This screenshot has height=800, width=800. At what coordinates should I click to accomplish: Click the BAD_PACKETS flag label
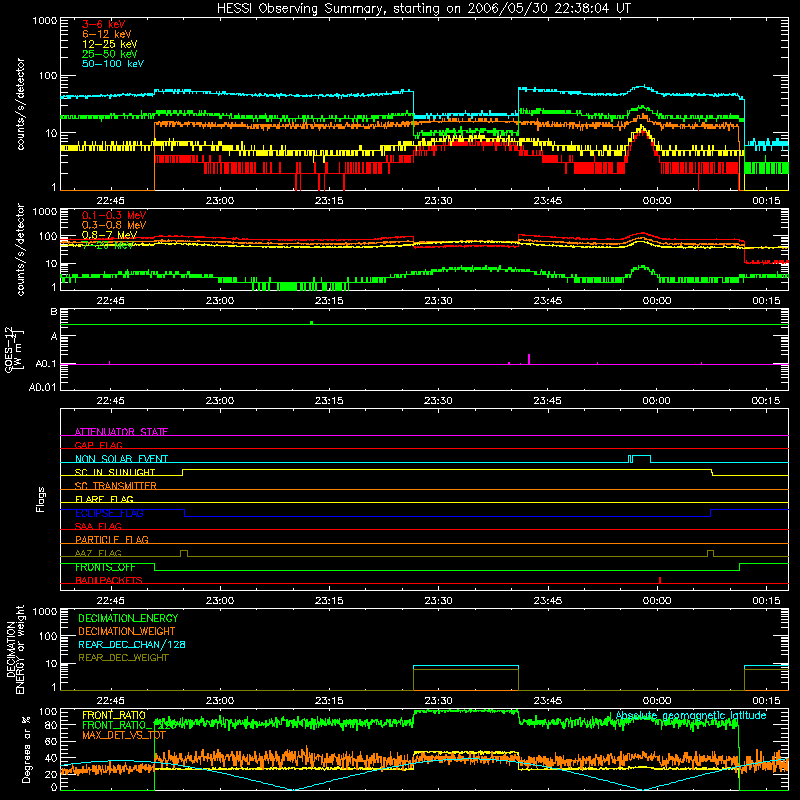(109, 580)
